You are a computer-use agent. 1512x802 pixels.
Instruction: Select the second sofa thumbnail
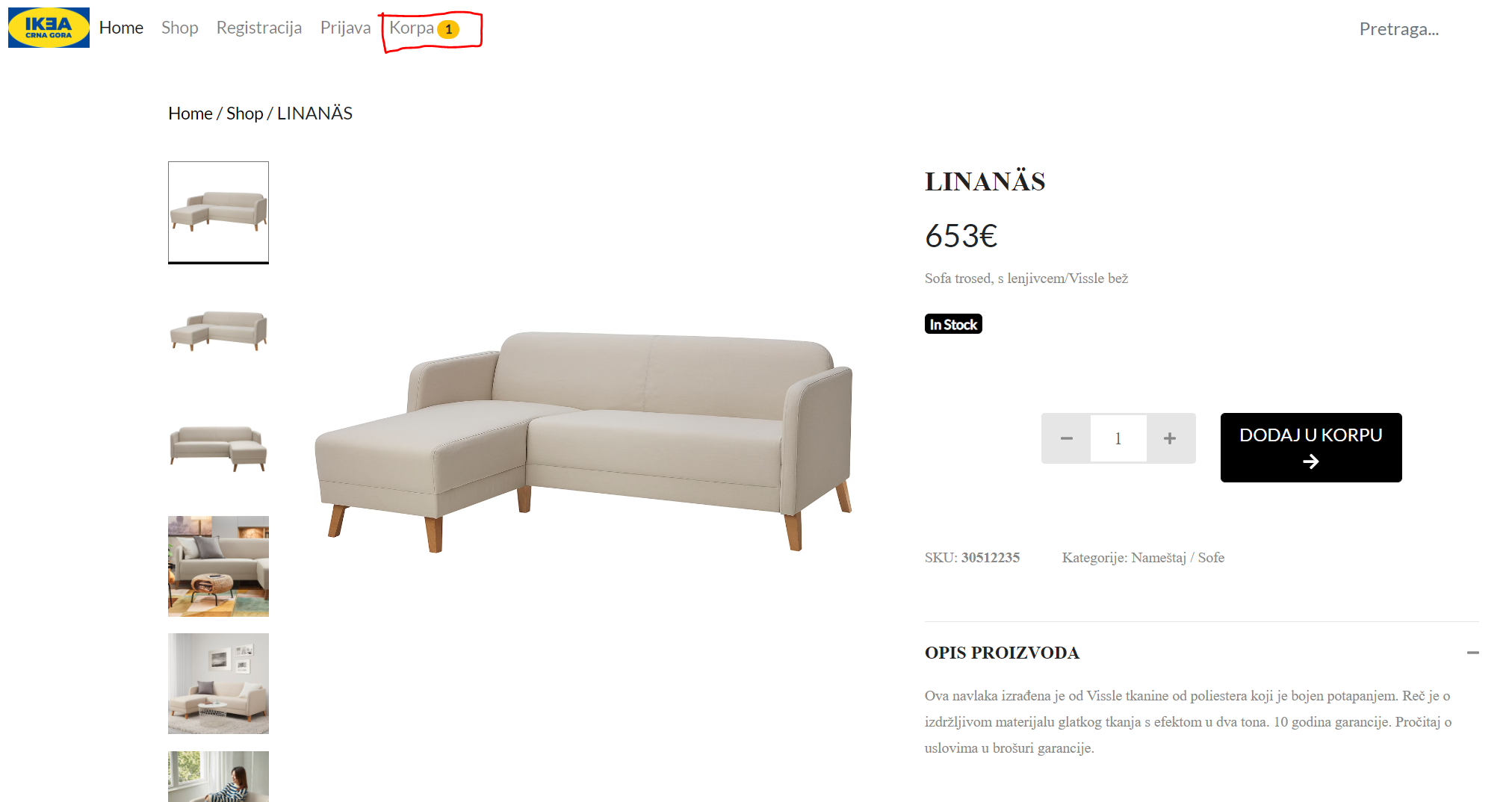[218, 330]
